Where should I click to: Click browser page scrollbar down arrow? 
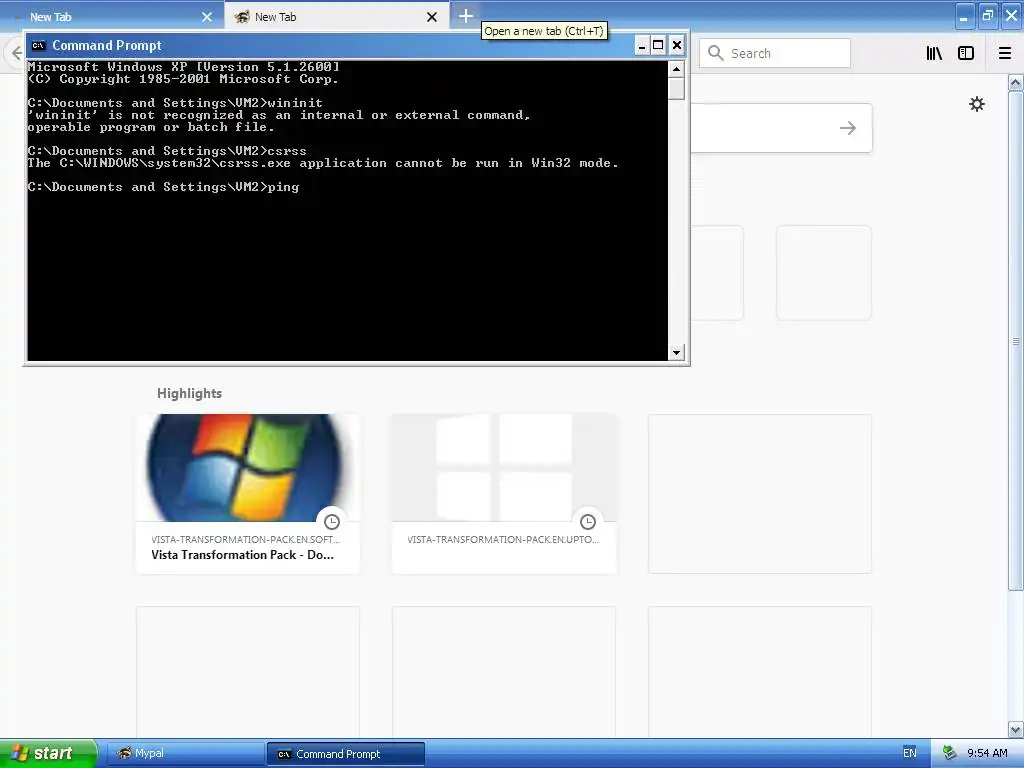click(x=1016, y=729)
